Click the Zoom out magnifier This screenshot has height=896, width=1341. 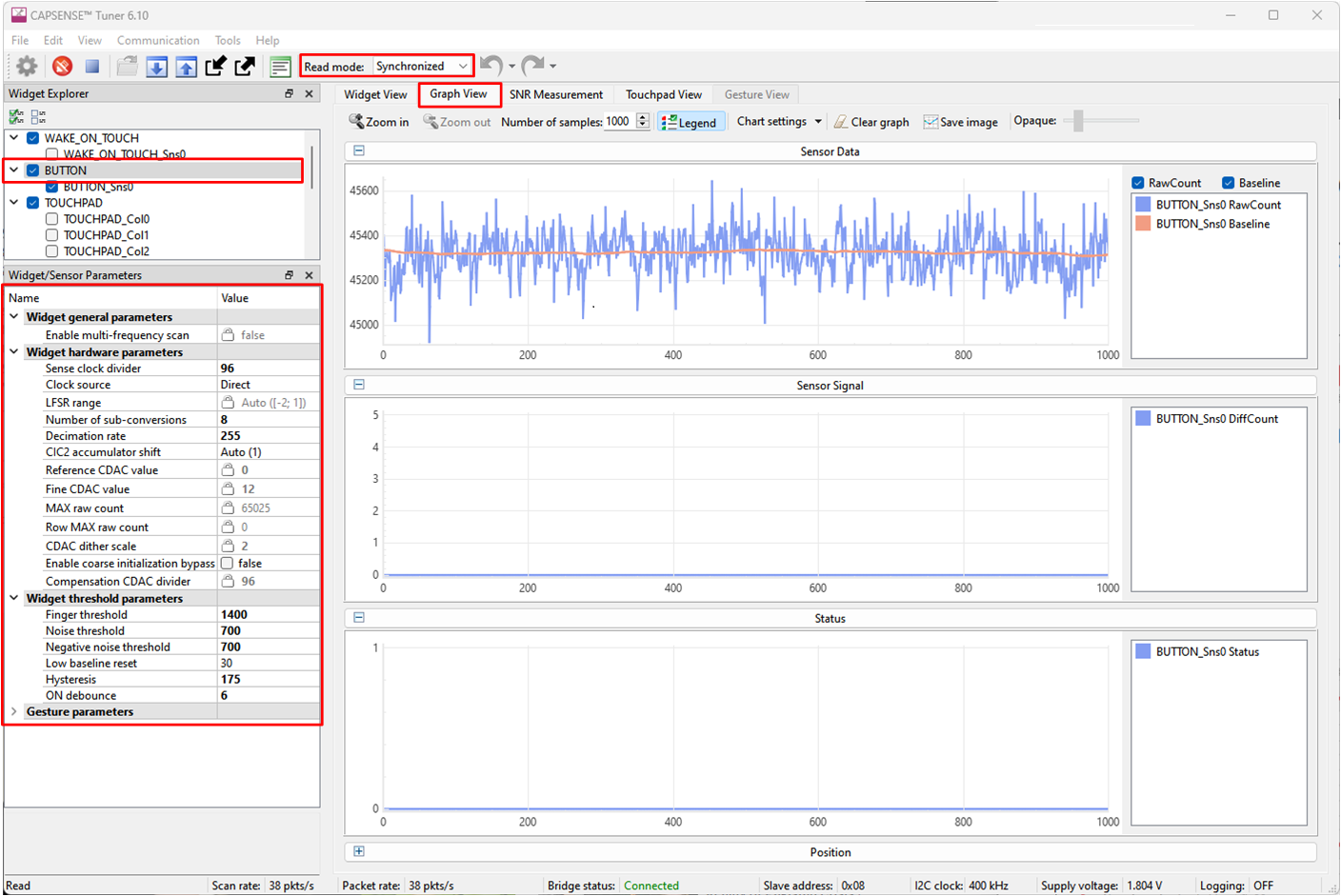457,122
